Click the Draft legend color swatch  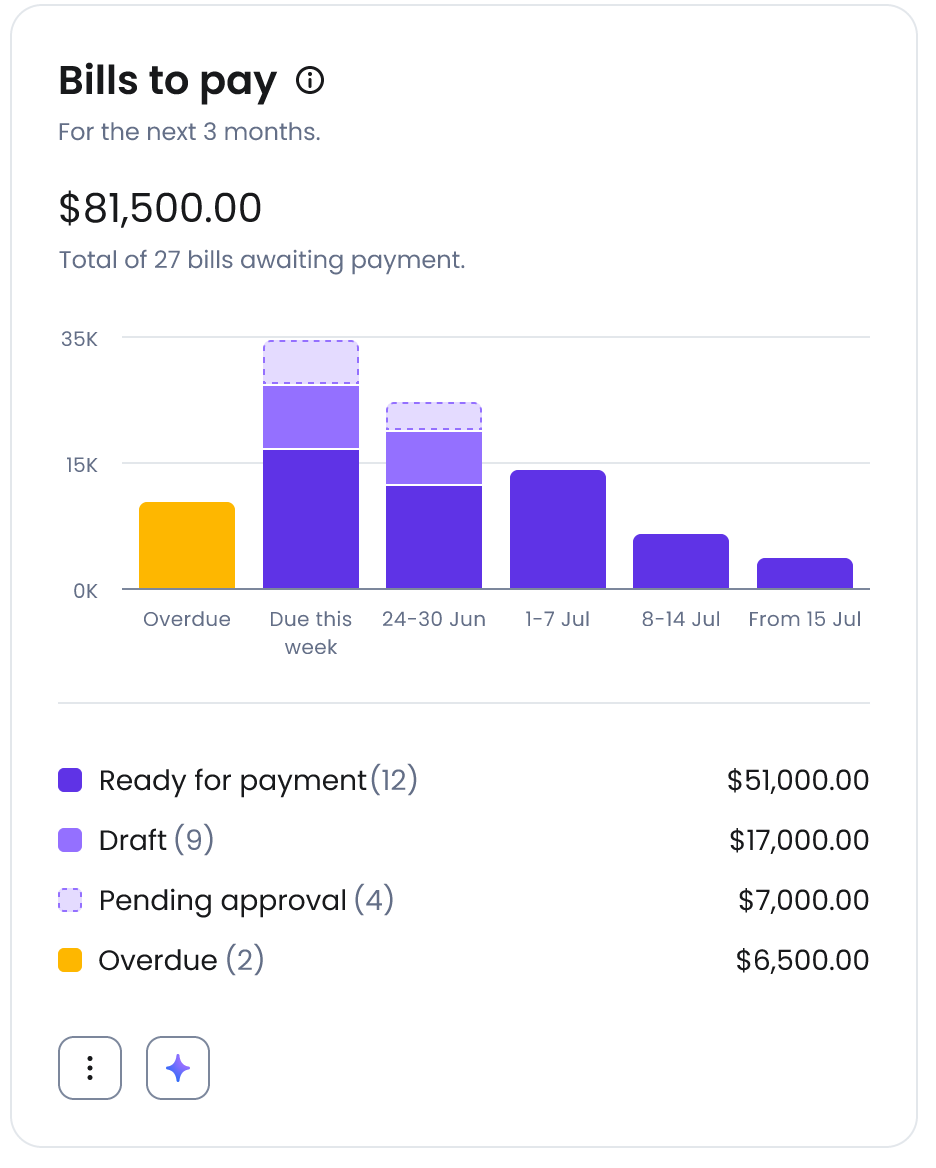tap(70, 840)
